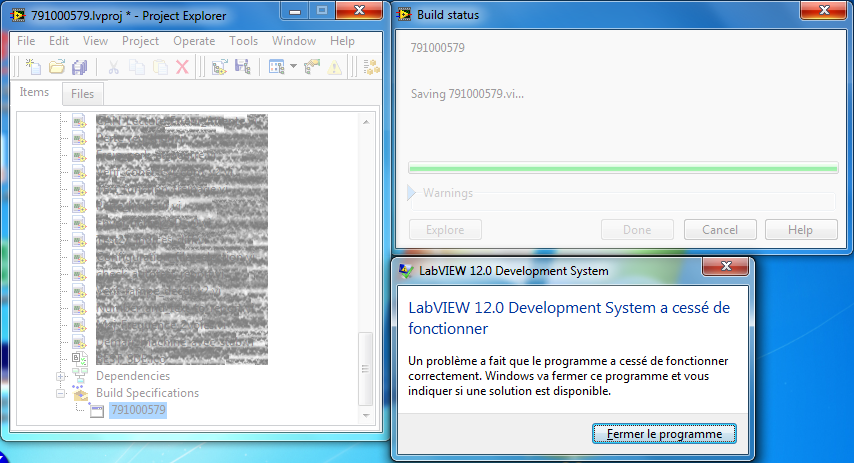Screen dimensions: 854x463
Task: Click Fermer le programme button
Action: click(664, 434)
